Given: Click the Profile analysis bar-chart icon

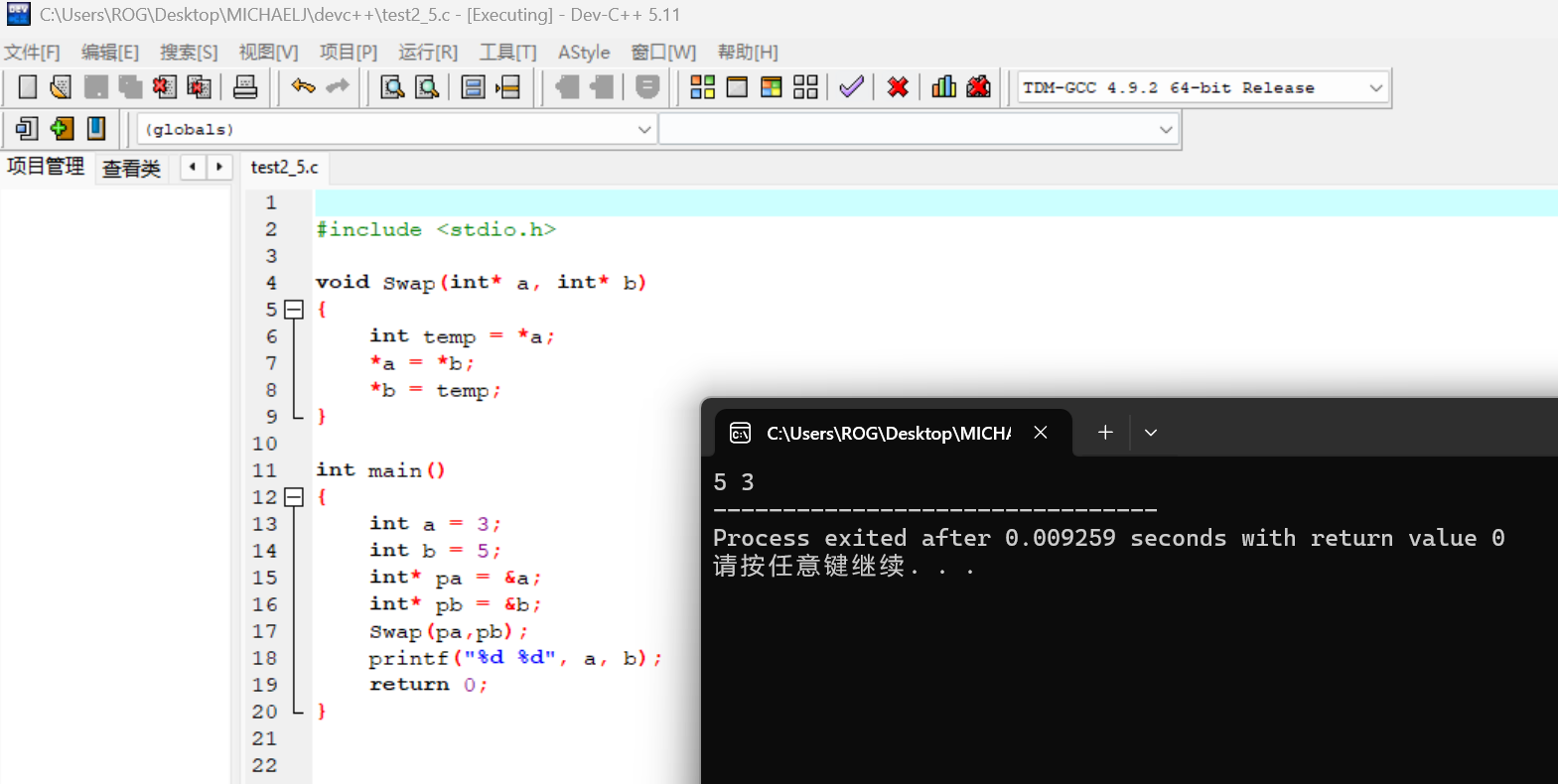Looking at the screenshot, I should (x=944, y=87).
